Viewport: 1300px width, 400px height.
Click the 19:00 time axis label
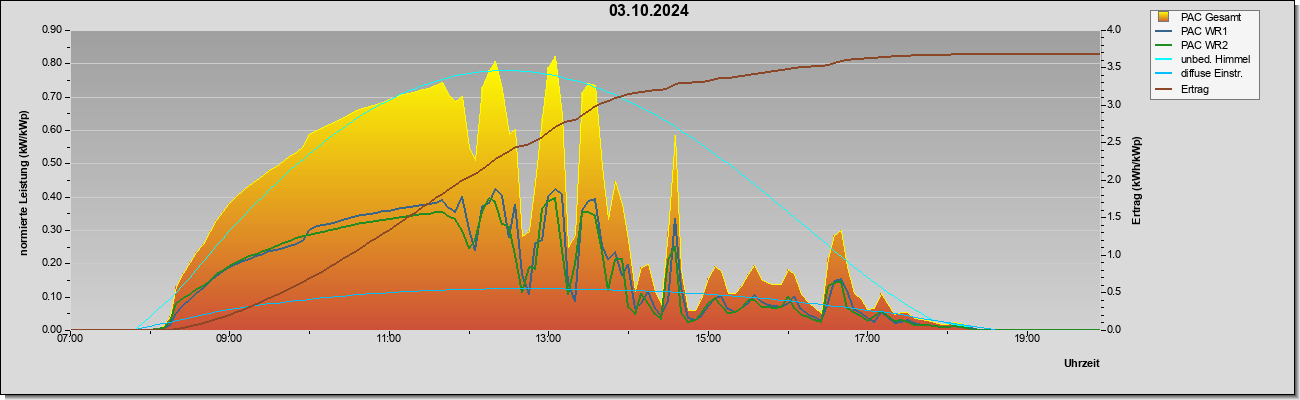(x=1027, y=339)
